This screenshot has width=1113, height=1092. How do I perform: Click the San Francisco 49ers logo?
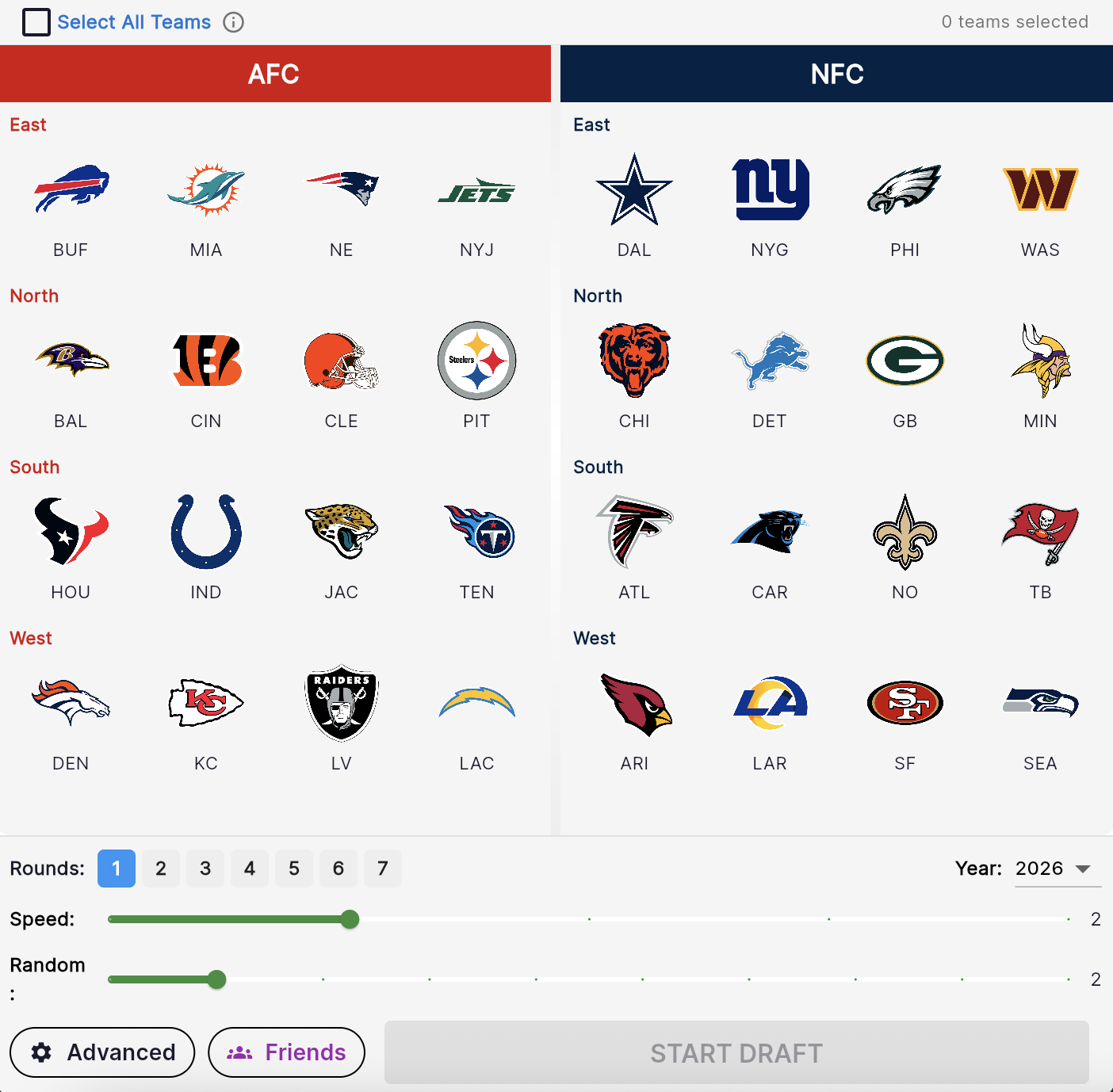pos(905,703)
